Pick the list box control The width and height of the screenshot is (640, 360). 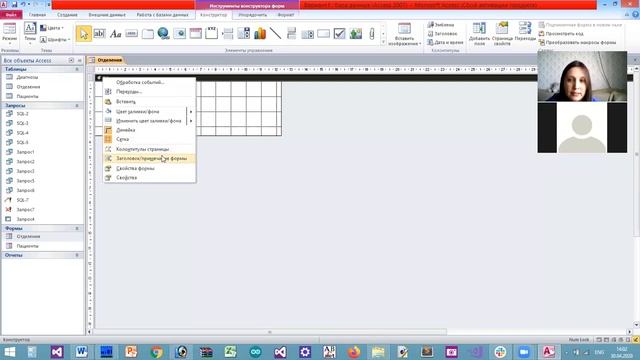tap(307, 33)
